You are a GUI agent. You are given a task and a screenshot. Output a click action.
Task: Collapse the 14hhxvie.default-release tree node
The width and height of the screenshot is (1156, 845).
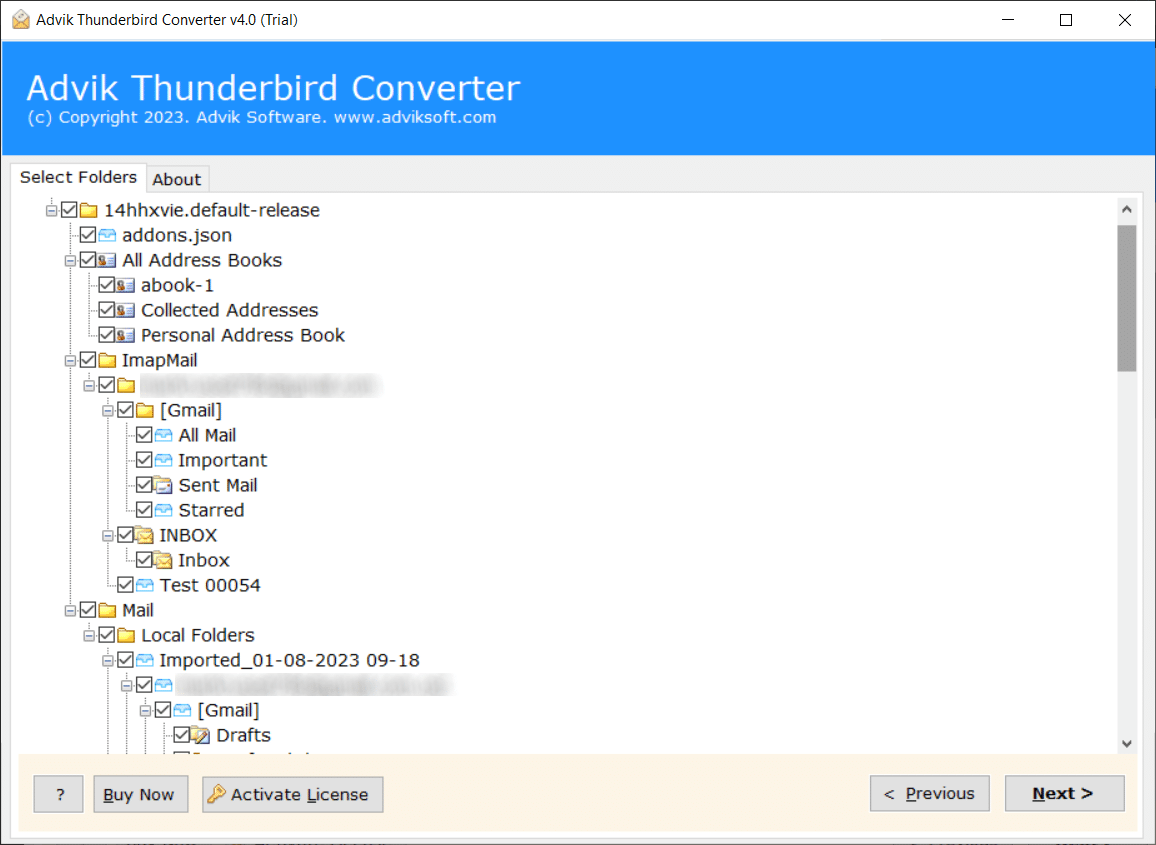point(51,211)
